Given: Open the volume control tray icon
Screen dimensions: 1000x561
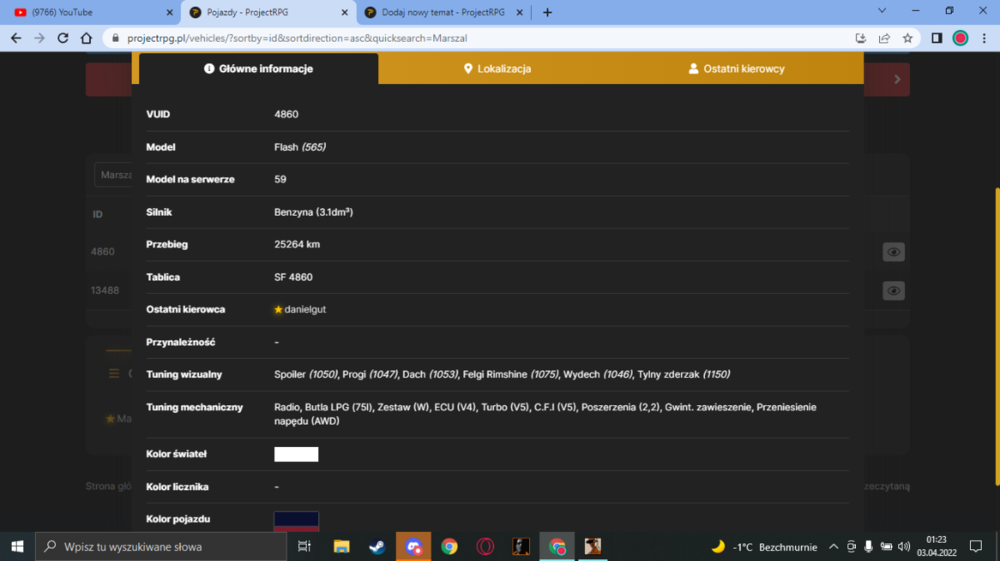Looking at the screenshot, I should (904, 546).
